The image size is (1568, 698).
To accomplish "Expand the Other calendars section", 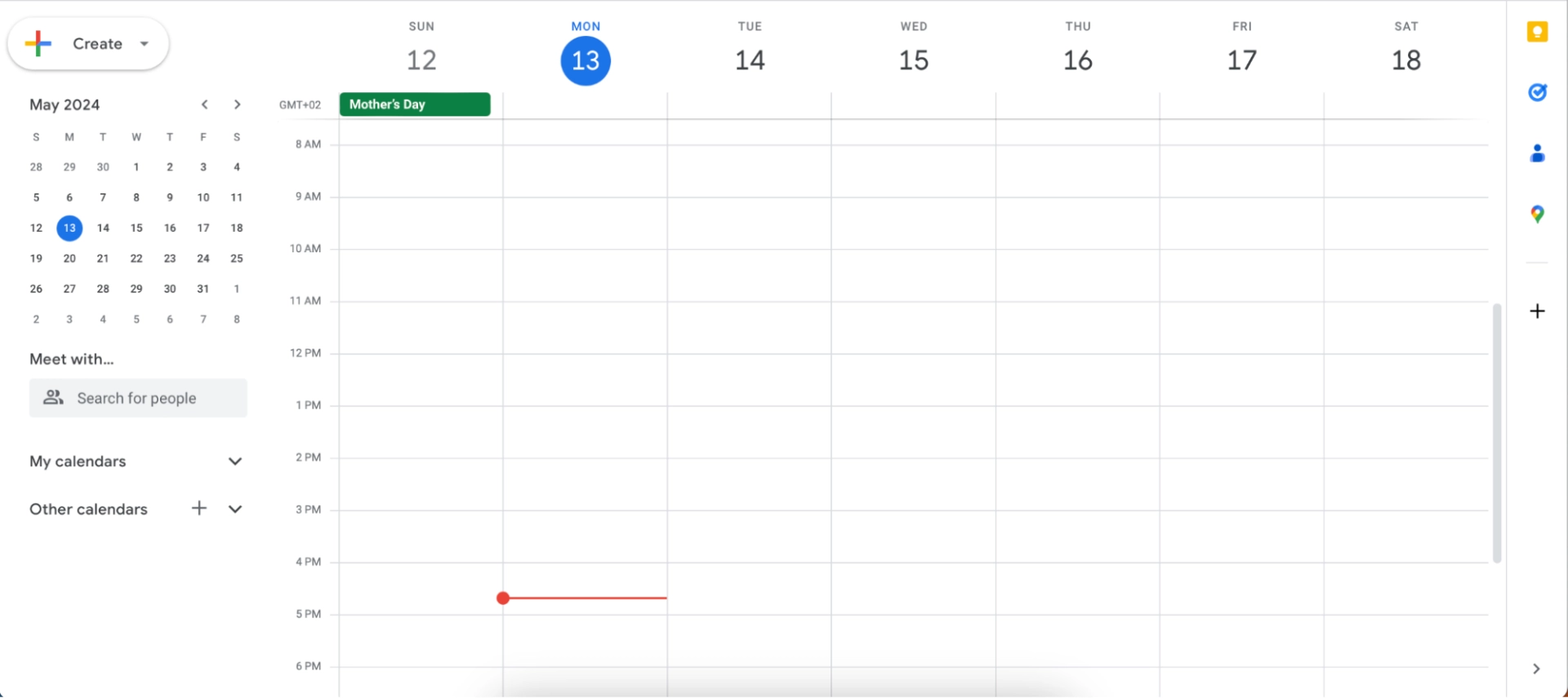I will (235, 509).
